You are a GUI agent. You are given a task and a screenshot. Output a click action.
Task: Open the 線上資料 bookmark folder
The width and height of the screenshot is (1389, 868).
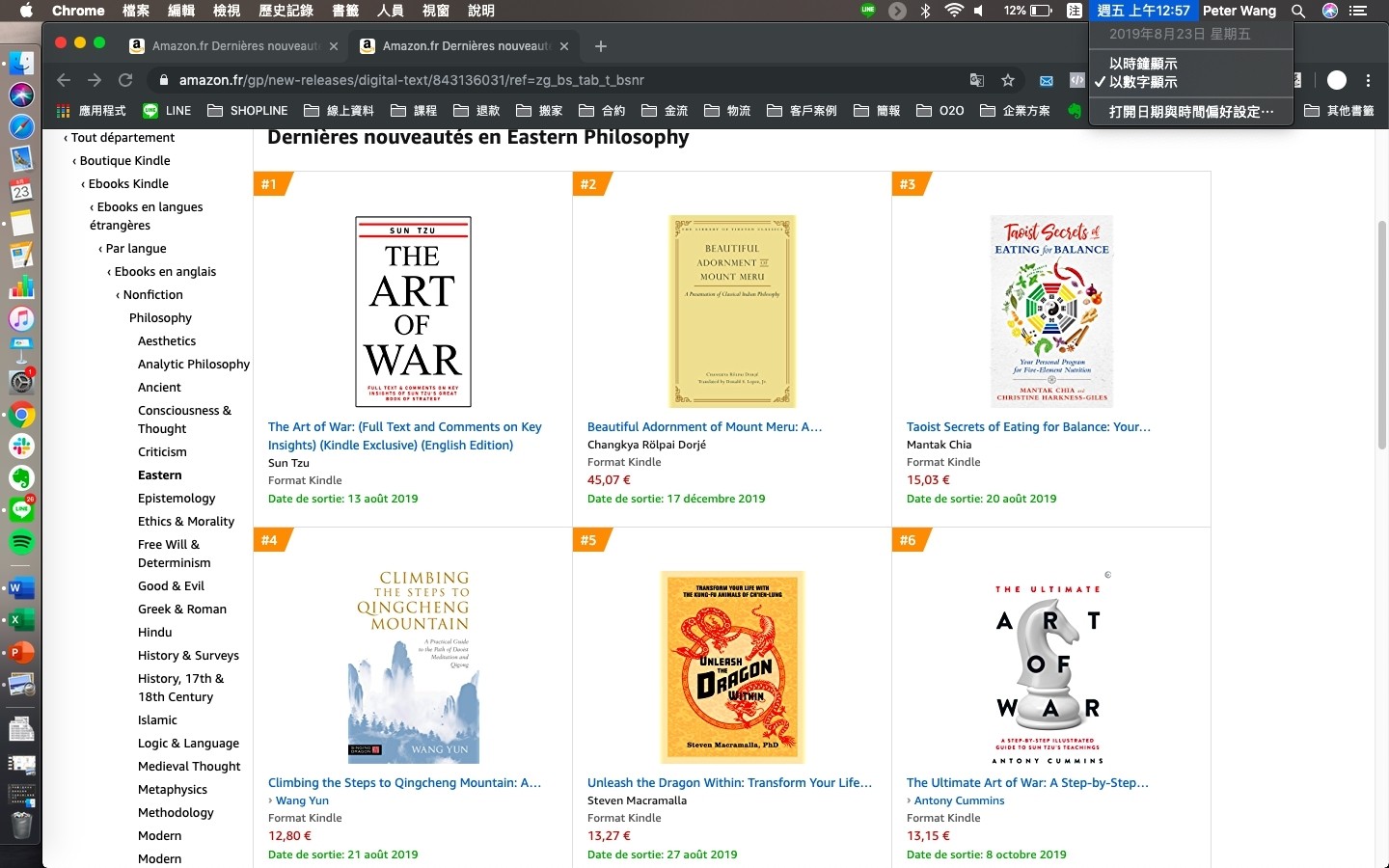pos(339,111)
